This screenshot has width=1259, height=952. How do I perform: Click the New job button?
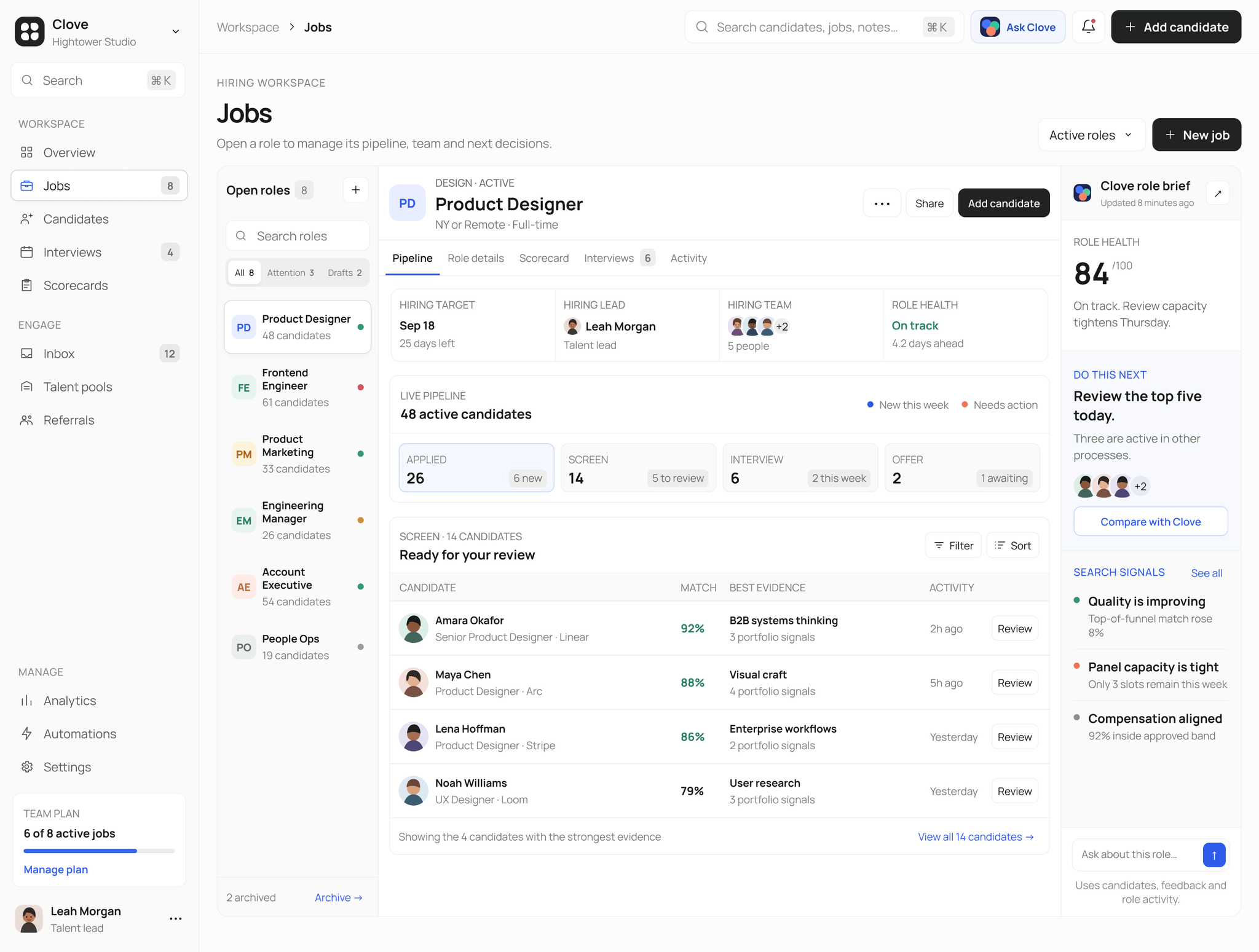(1196, 135)
